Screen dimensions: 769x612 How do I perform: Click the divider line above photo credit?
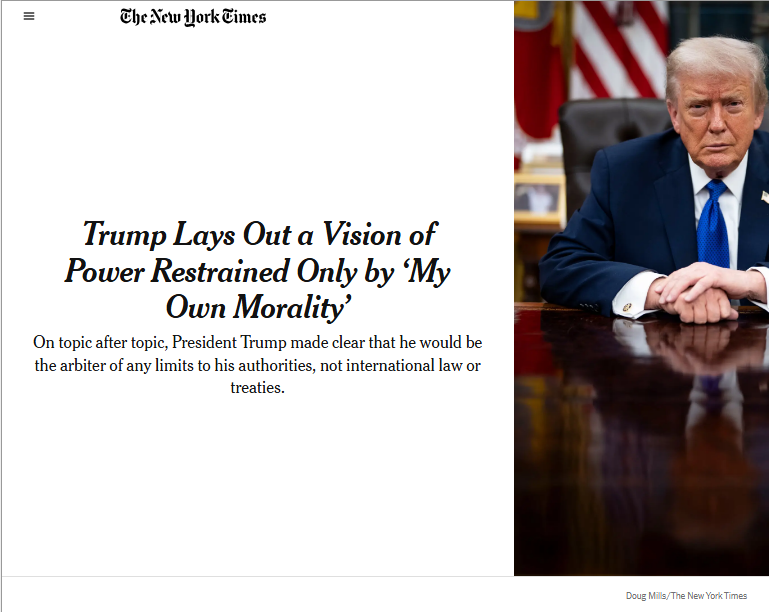[x=384, y=577]
